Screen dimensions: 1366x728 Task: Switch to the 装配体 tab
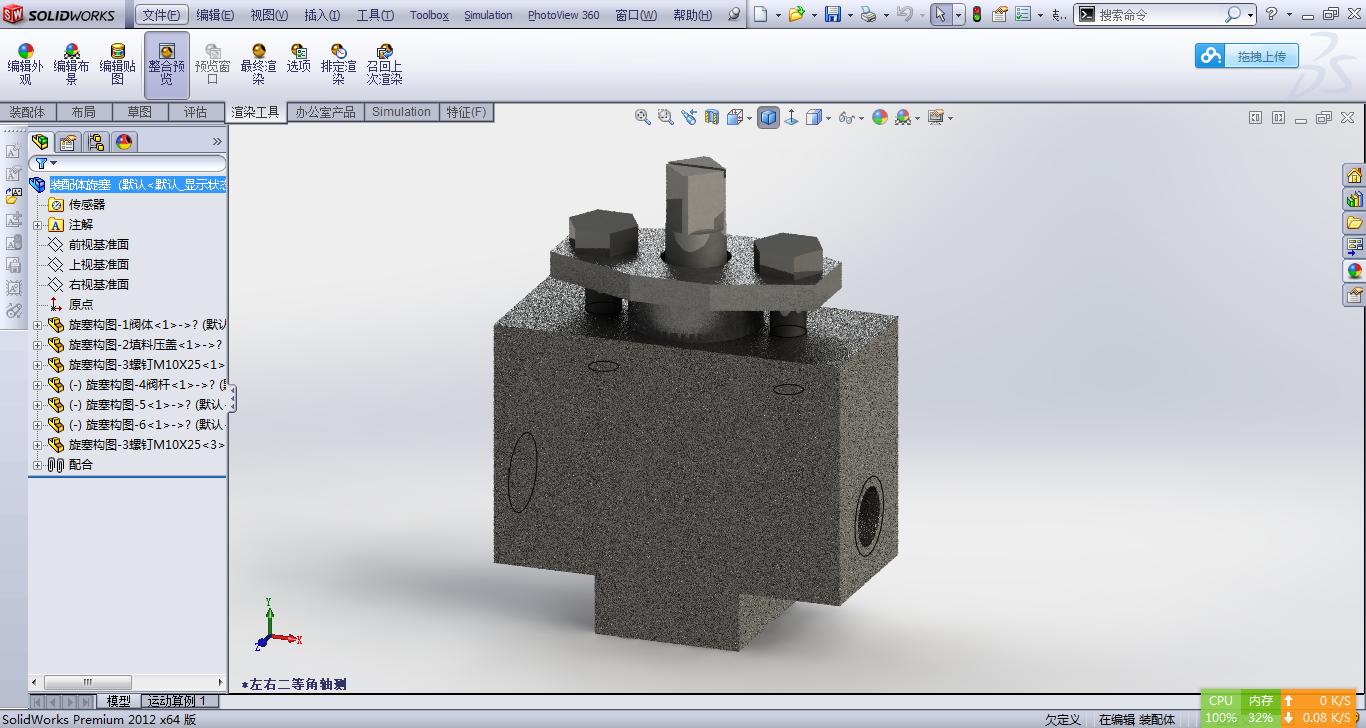pyautogui.click(x=28, y=112)
